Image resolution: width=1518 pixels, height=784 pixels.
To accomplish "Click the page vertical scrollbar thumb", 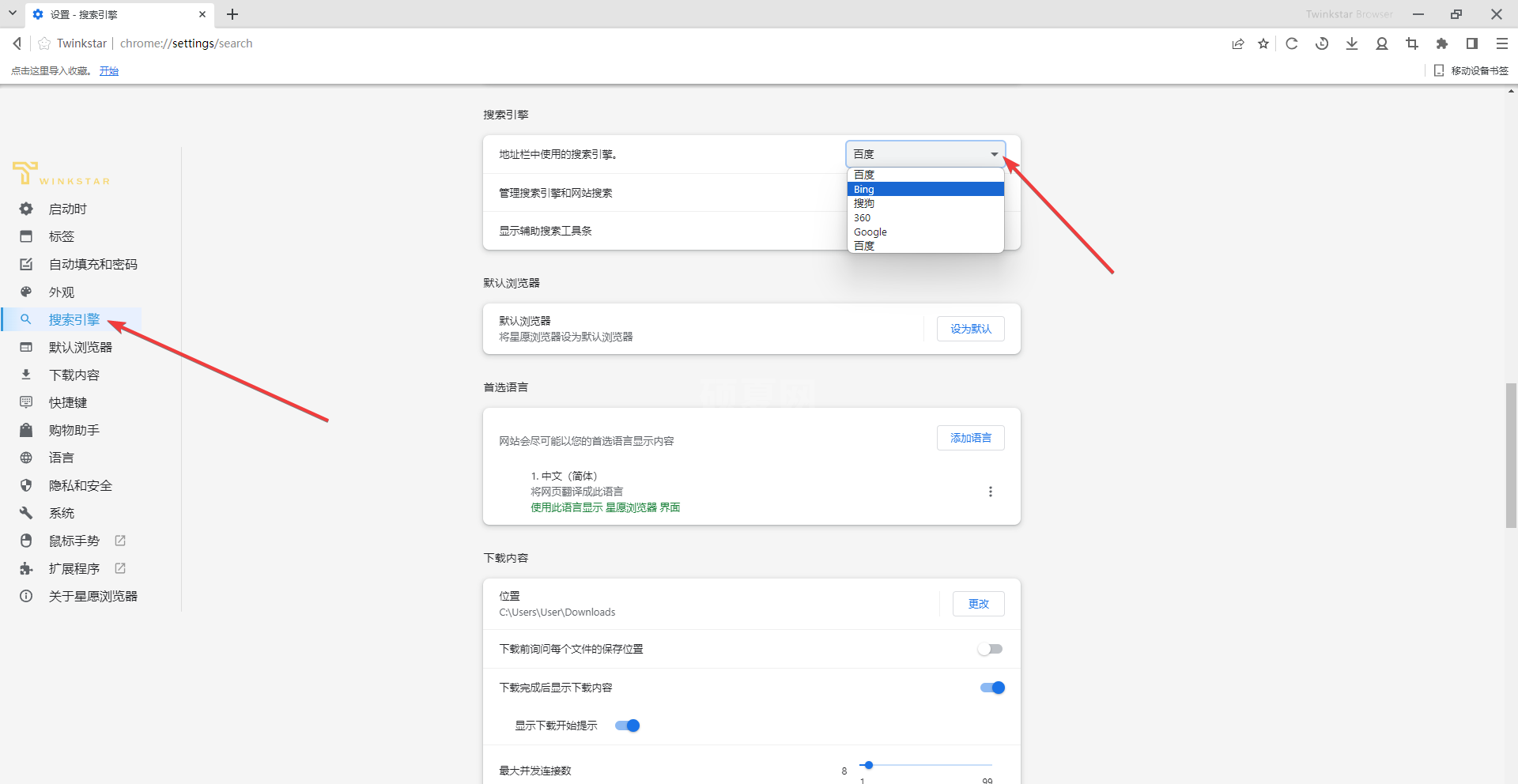I will click(x=1511, y=455).
